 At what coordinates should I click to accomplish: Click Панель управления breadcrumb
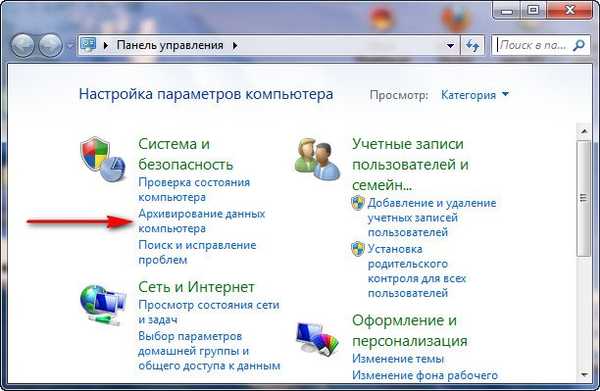point(170,45)
